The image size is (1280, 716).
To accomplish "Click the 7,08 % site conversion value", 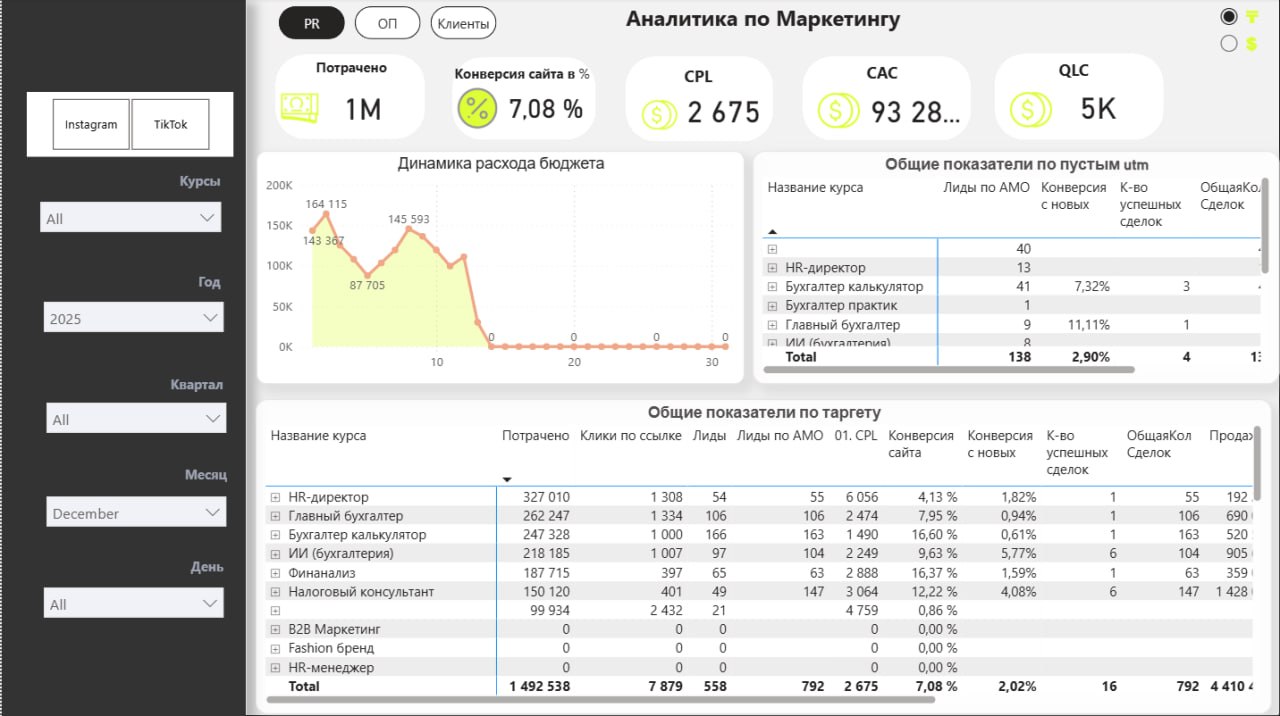I will click(x=546, y=109).
